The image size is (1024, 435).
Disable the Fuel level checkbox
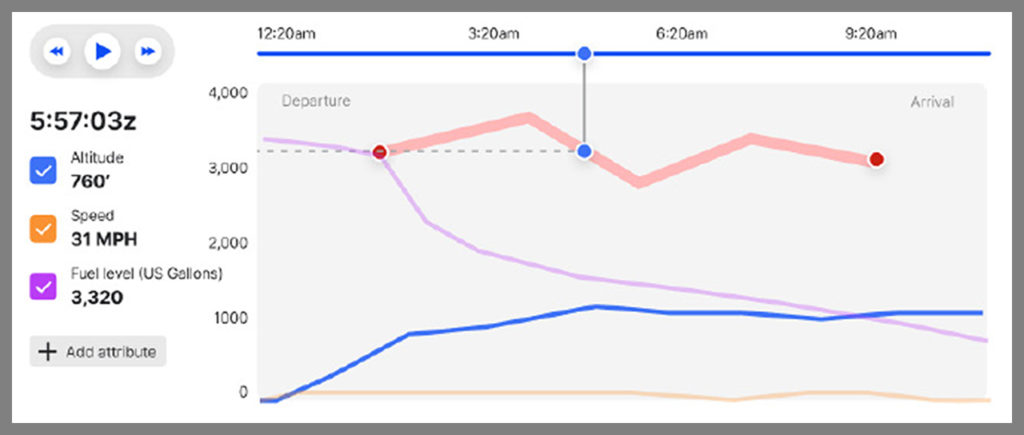point(43,287)
